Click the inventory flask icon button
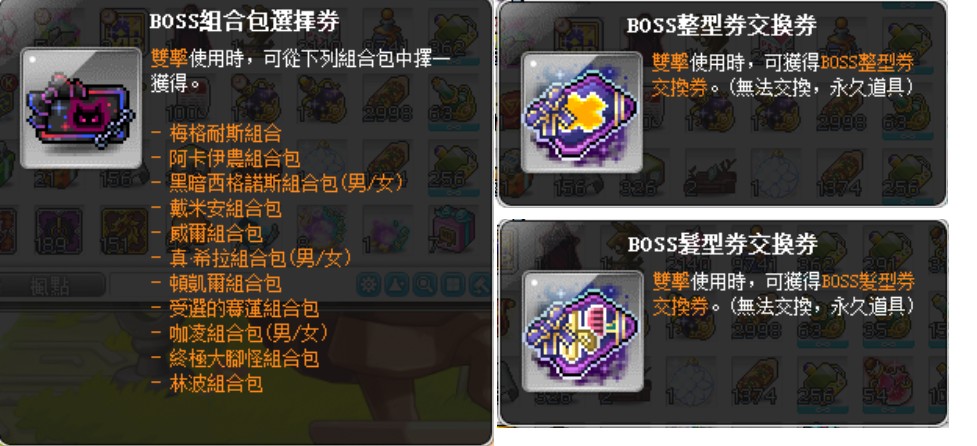This screenshot has width=977, height=446. [x=396, y=285]
